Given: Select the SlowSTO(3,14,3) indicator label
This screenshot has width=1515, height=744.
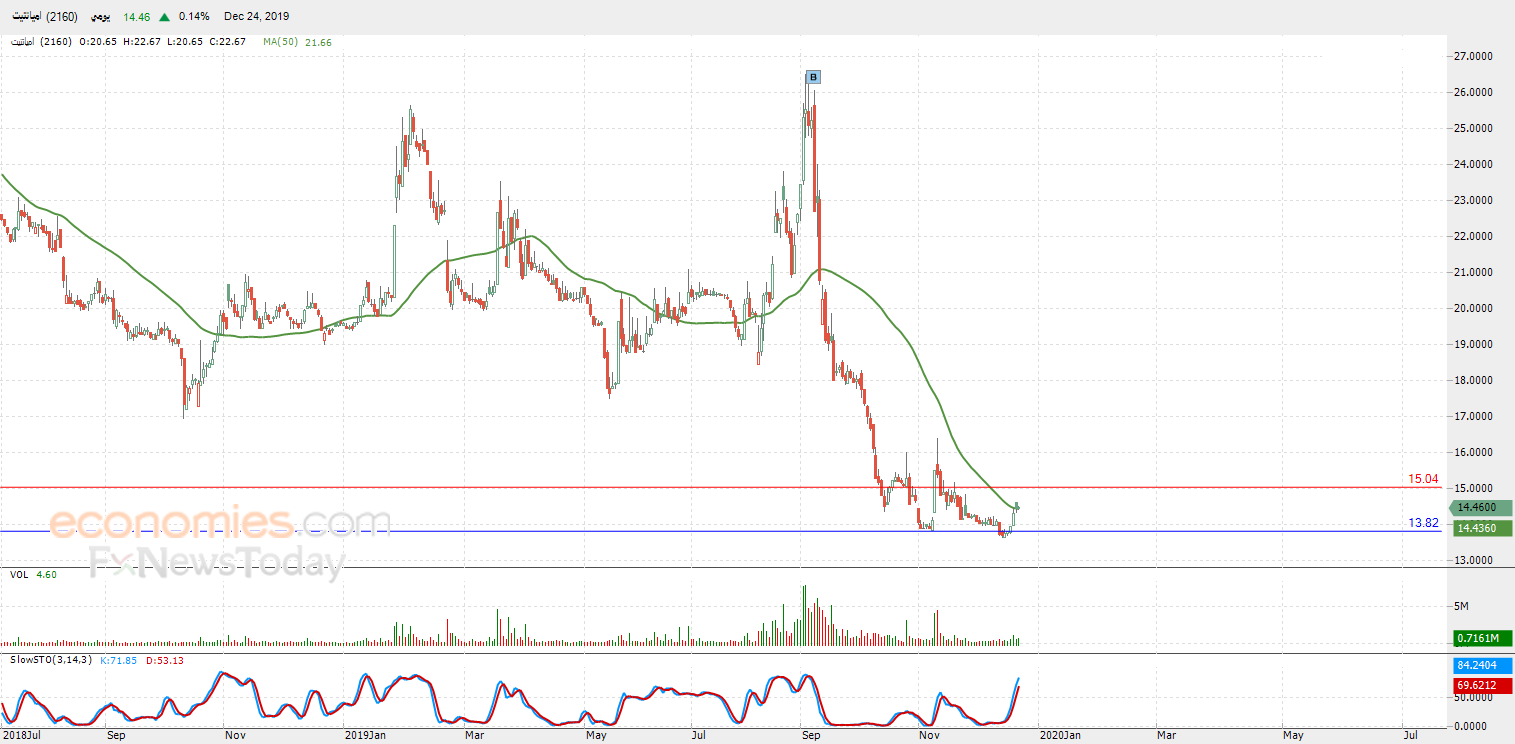Looking at the screenshot, I should click(52, 661).
